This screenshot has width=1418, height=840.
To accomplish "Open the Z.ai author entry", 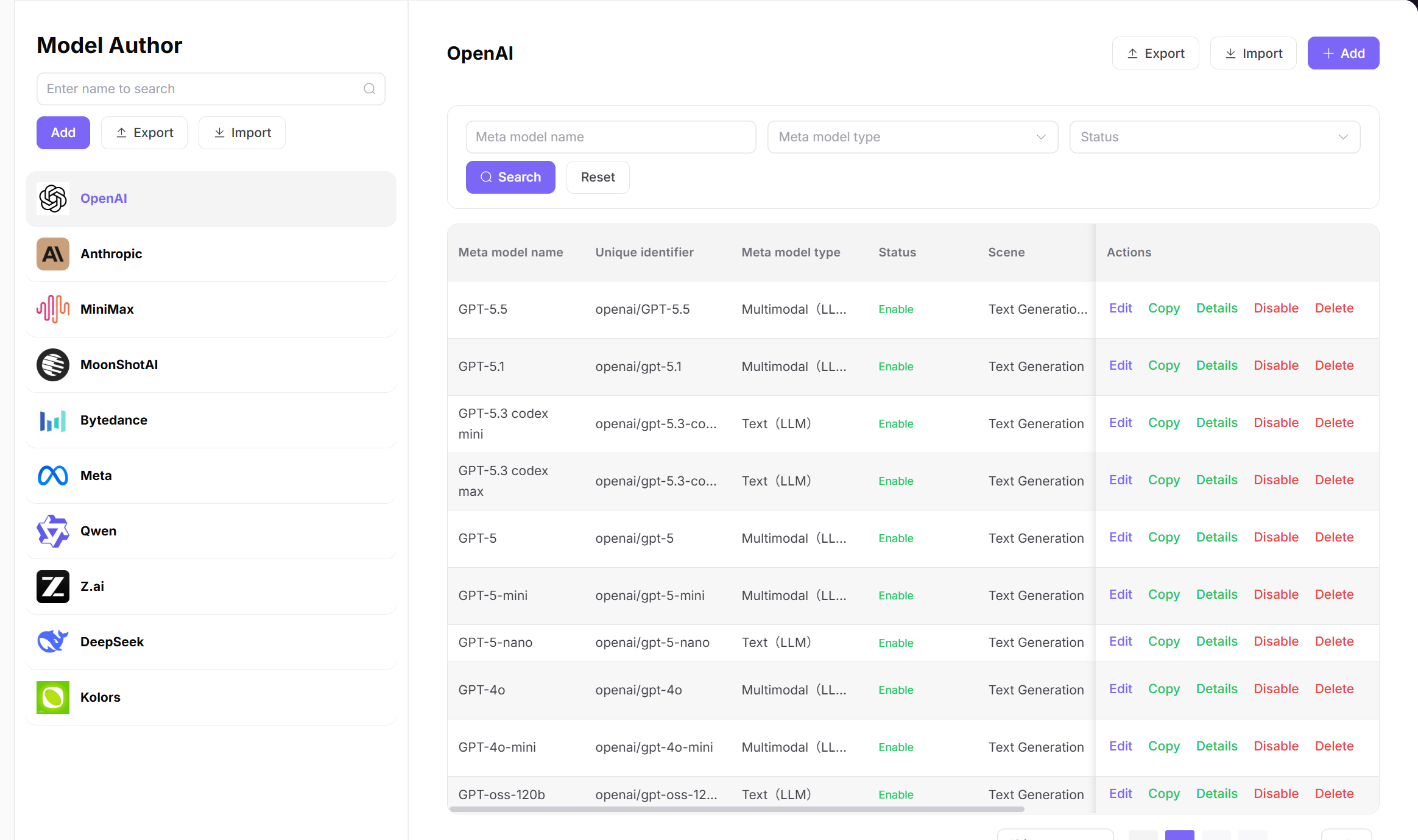I will tap(211, 587).
